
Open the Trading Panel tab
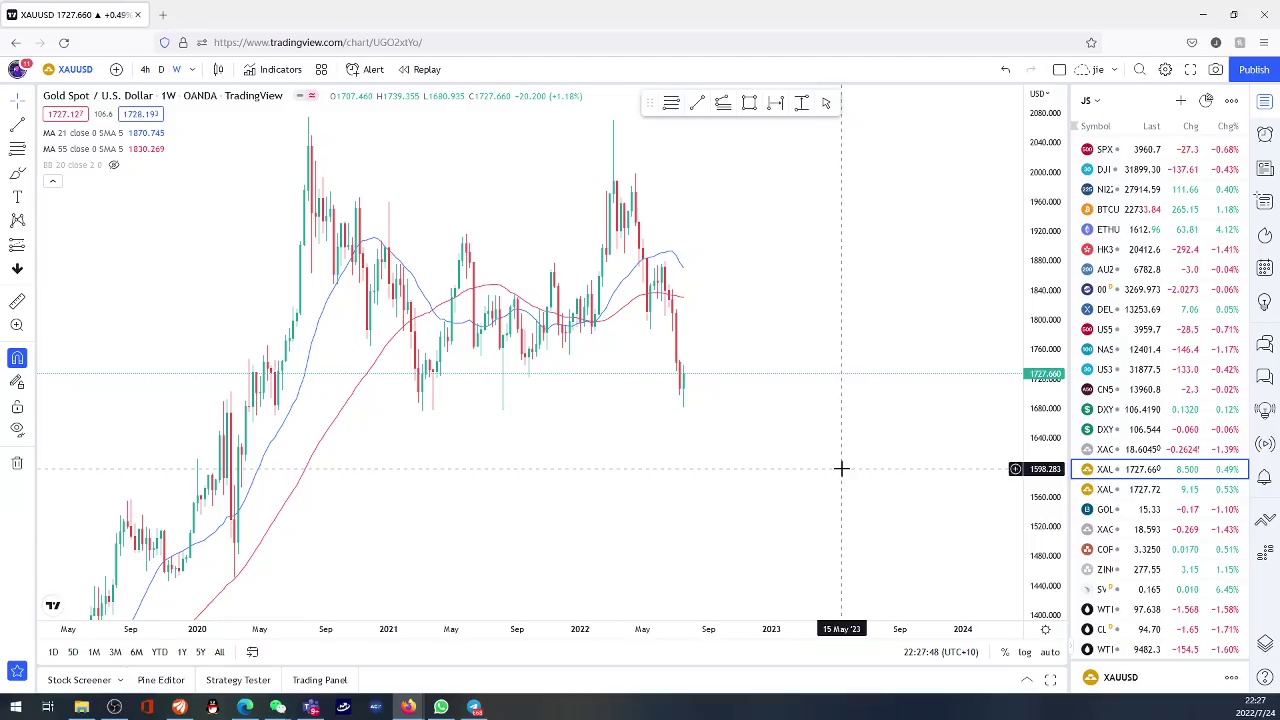click(320, 680)
